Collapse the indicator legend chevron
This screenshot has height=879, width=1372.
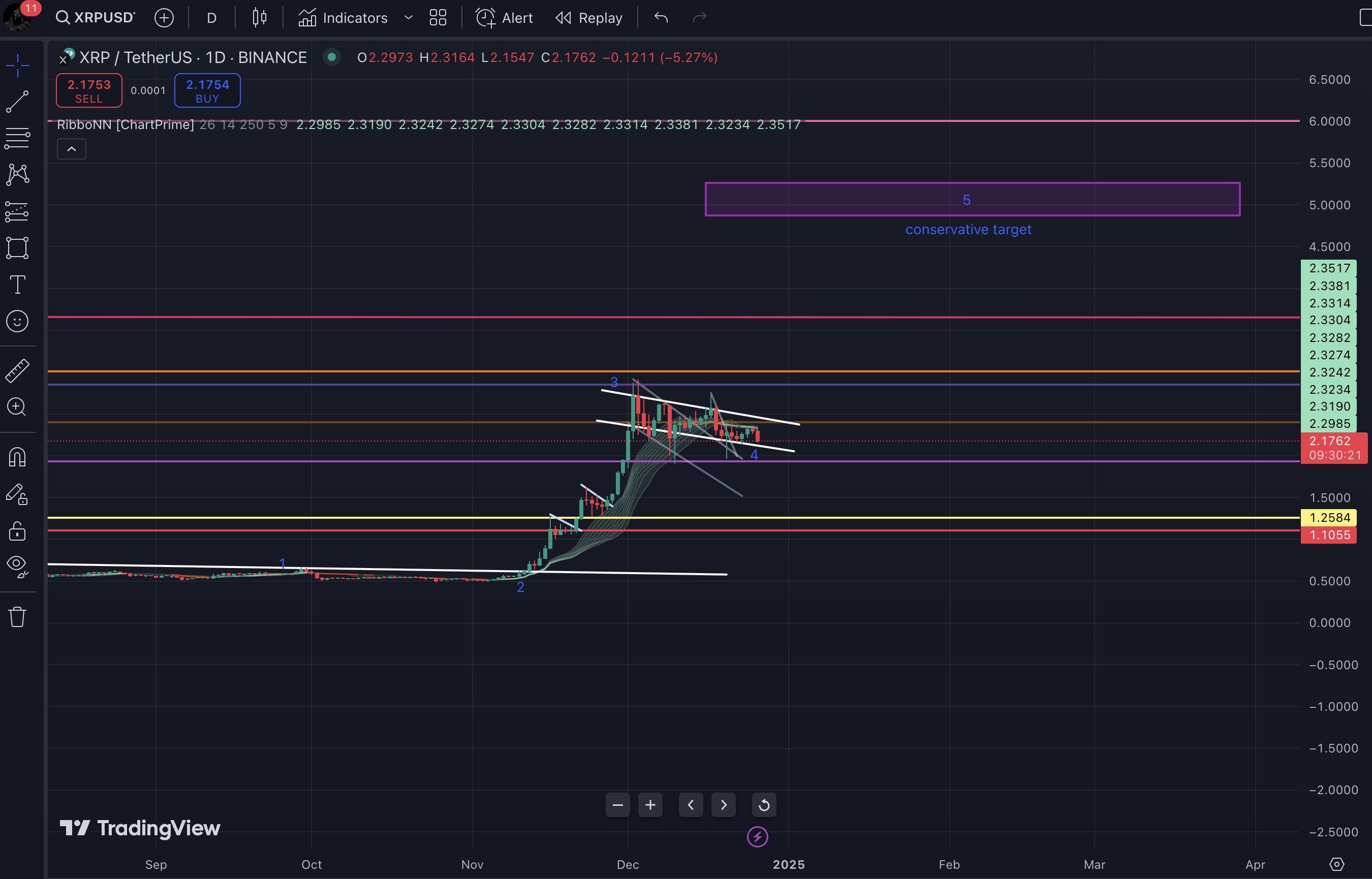(x=71, y=149)
